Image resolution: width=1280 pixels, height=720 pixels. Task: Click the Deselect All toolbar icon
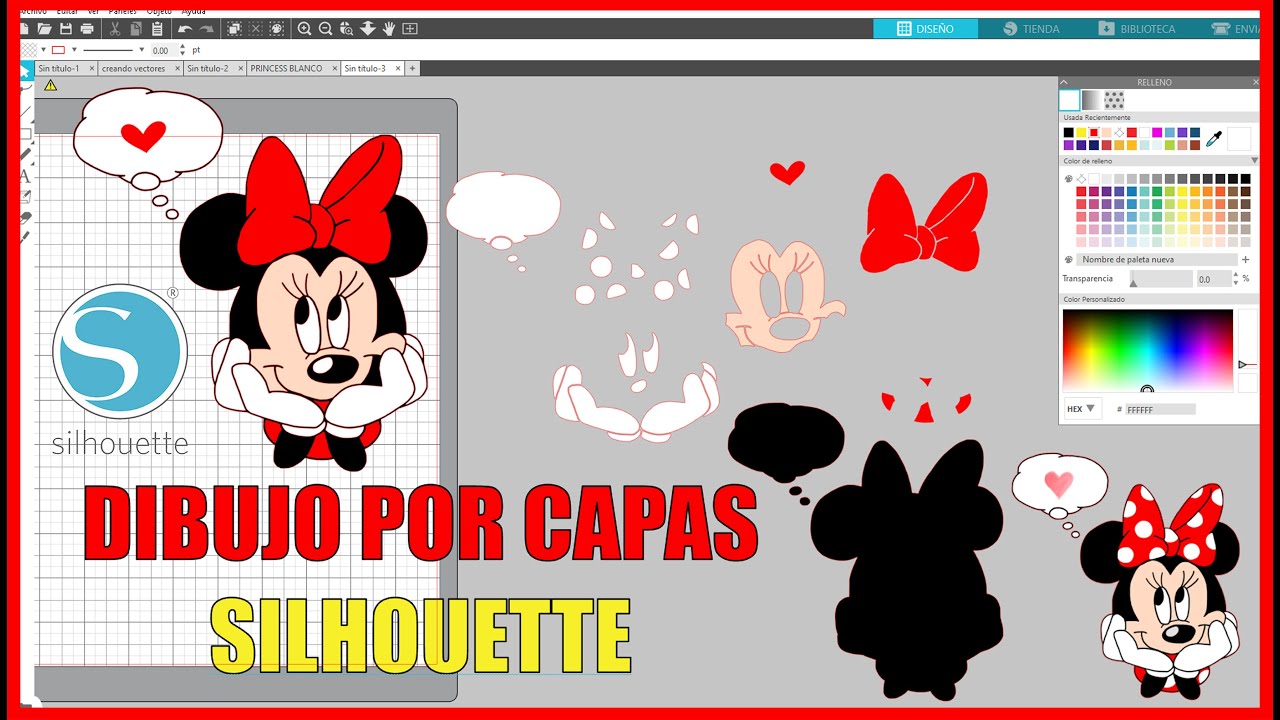[x=255, y=29]
